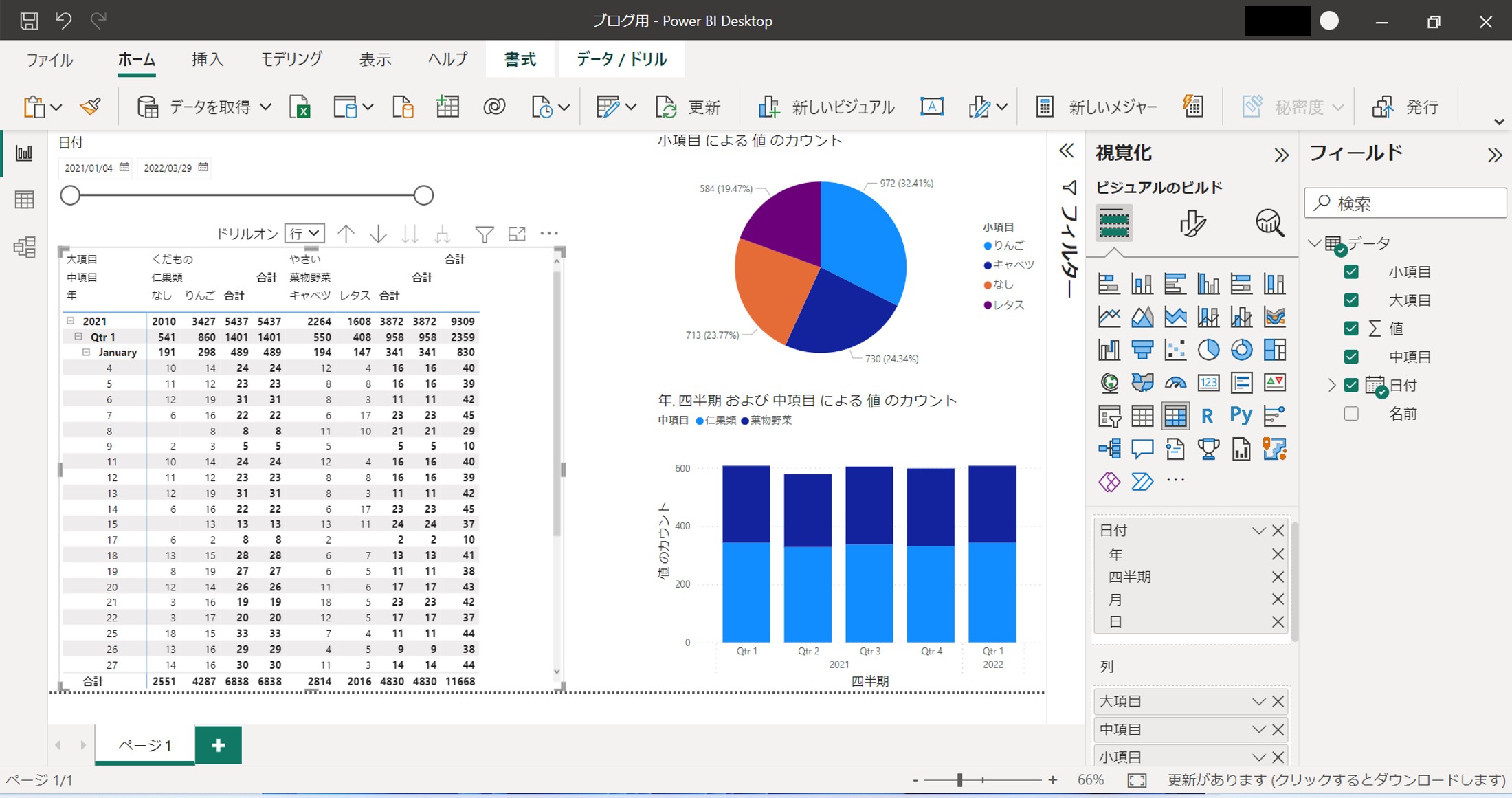This screenshot has height=798, width=1512.
Task: Collapse the 2021 row in matrix
Action: coord(70,321)
